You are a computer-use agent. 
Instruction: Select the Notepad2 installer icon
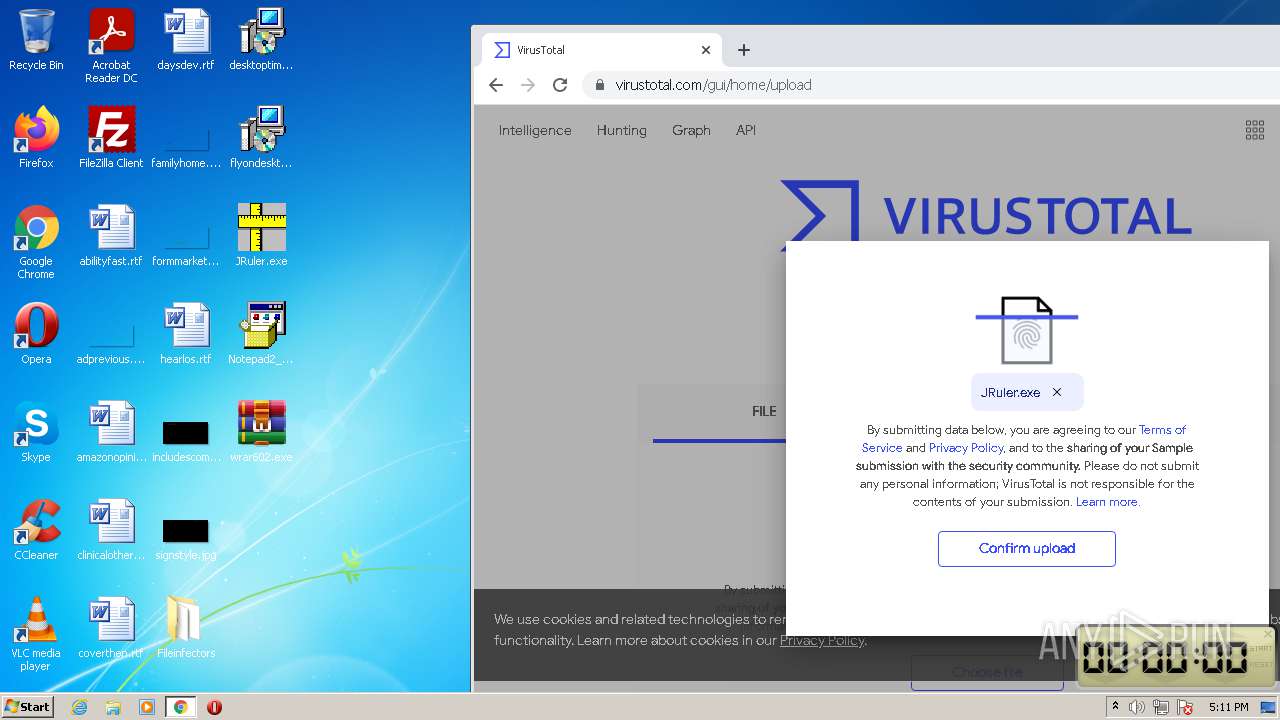coord(261,334)
